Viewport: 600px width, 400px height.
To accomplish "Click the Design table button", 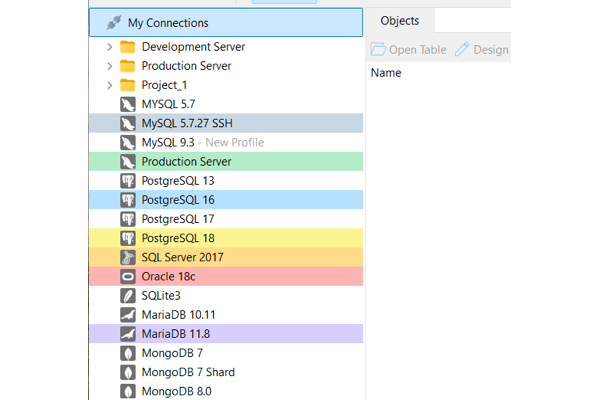I will point(482,50).
